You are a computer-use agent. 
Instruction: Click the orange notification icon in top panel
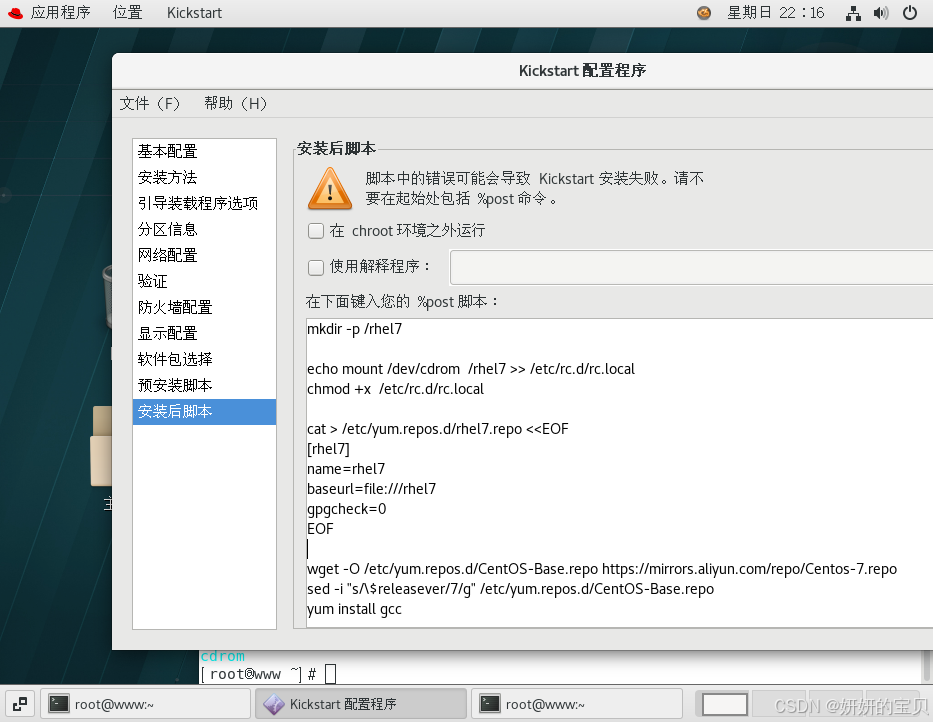(x=703, y=12)
